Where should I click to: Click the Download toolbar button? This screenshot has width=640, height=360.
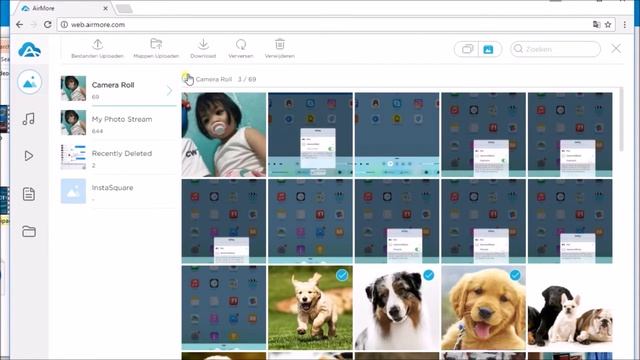coord(203,48)
